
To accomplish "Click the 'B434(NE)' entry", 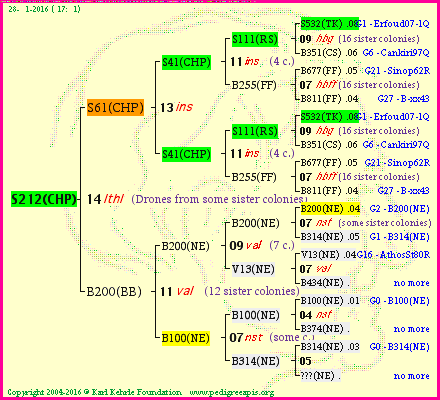I will pyautogui.click(x=325, y=283).
